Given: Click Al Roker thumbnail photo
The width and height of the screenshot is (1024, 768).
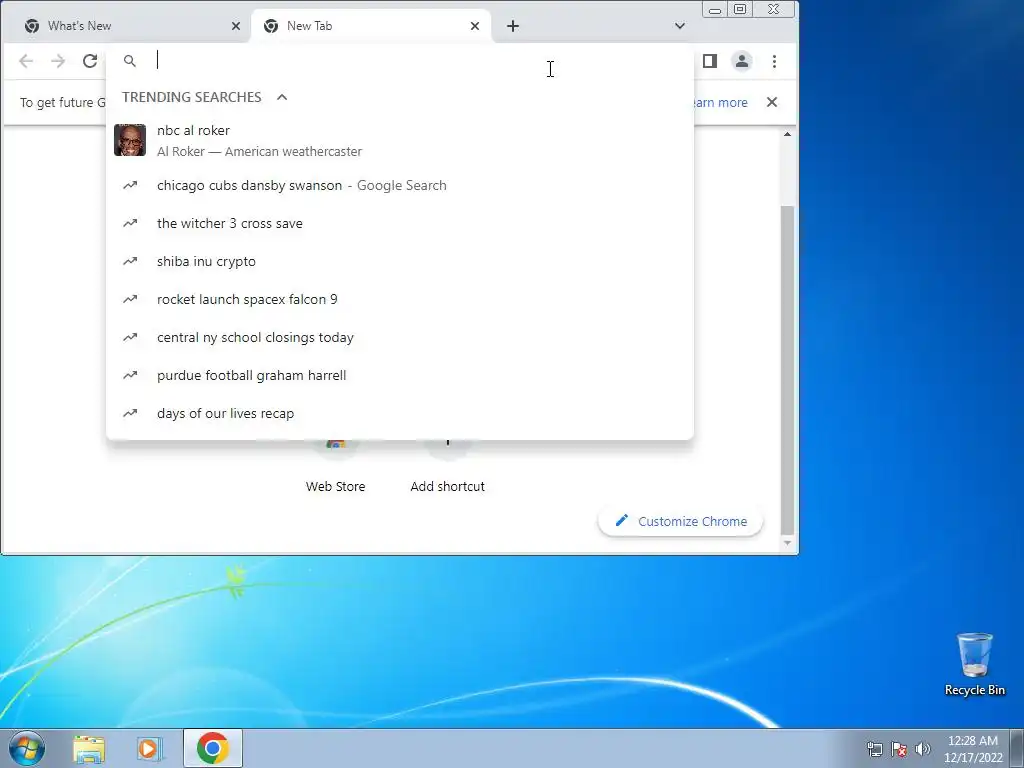Looking at the screenshot, I should point(130,140).
